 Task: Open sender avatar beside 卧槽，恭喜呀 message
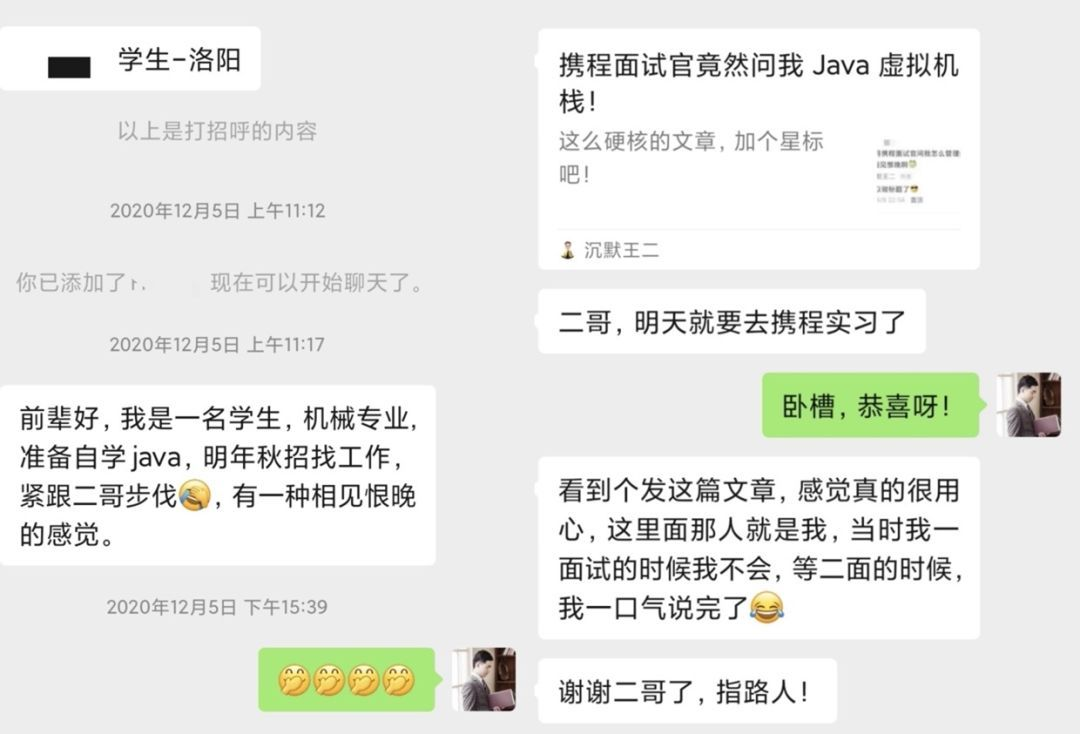coord(1028,404)
